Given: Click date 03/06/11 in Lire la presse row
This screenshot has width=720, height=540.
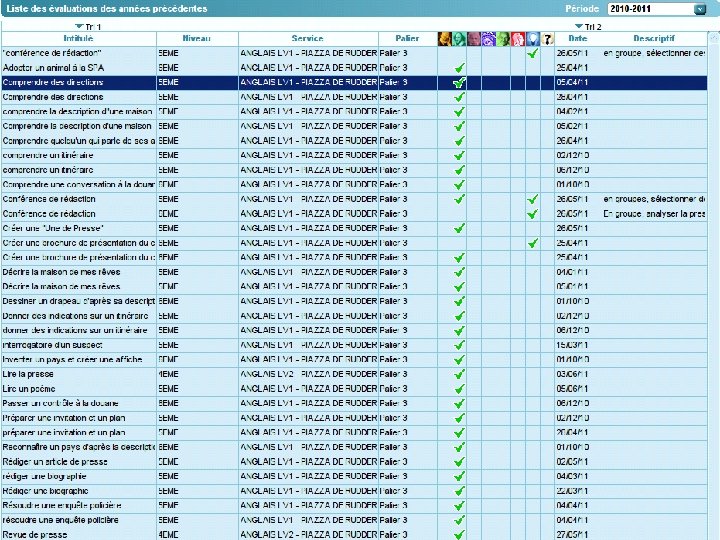Looking at the screenshot, I should click(x=573, y=374).
